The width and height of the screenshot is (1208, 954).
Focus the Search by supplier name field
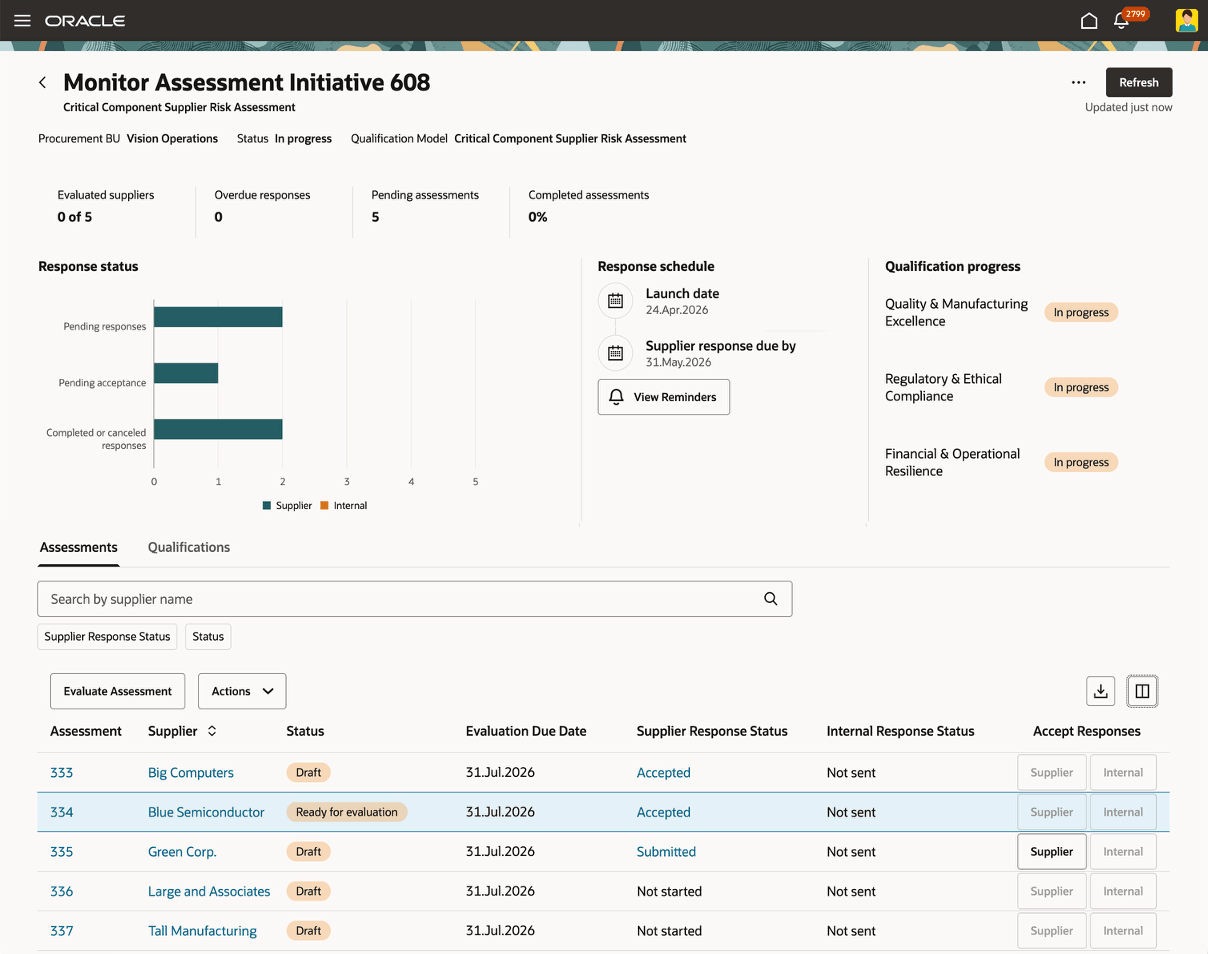coord(415,599)
